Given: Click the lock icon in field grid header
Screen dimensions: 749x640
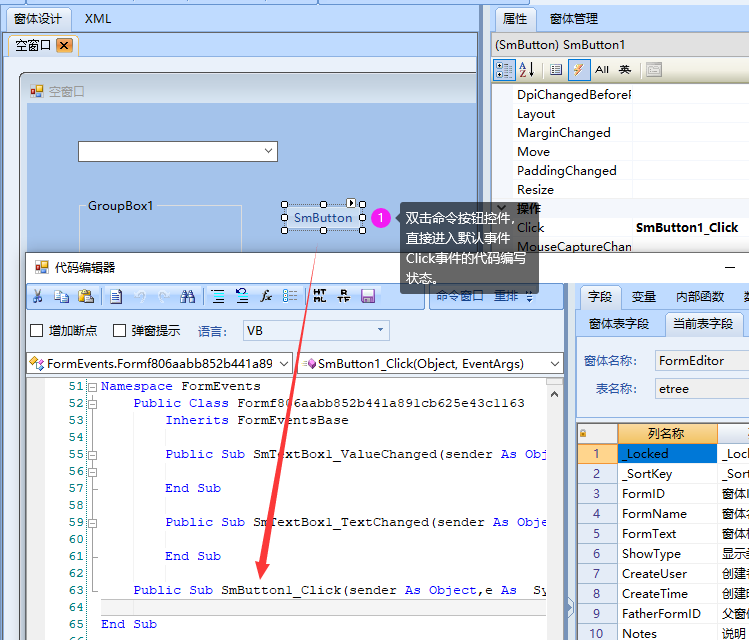Looking at the screenshot, I should click(x=583, y=434).
